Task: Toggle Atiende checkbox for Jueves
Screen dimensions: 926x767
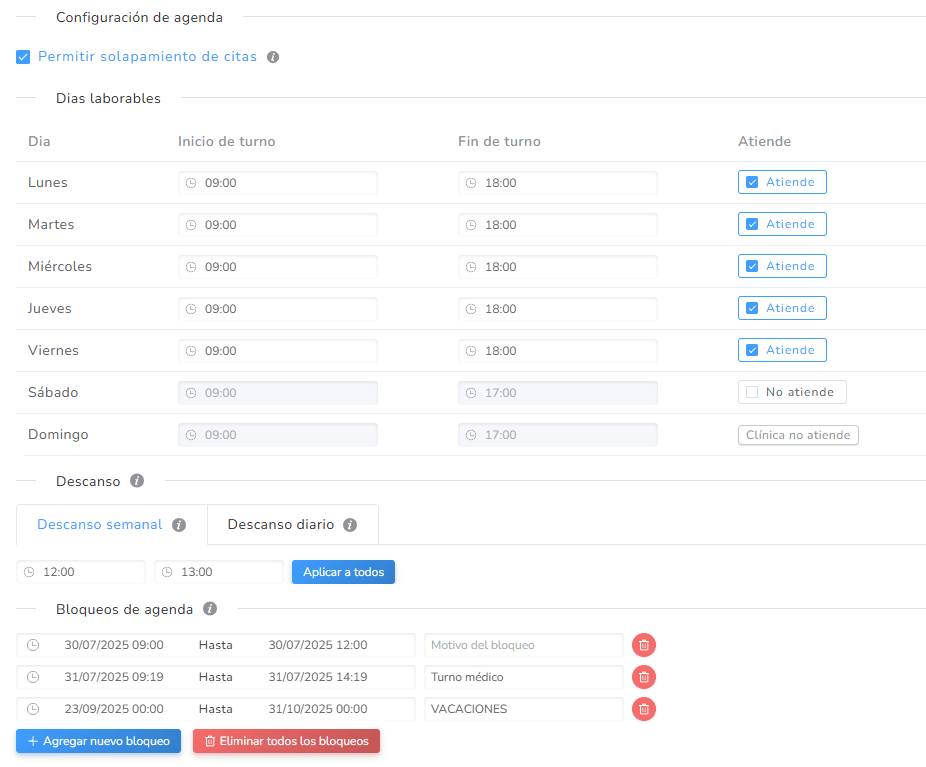Action: coord(752,308)
